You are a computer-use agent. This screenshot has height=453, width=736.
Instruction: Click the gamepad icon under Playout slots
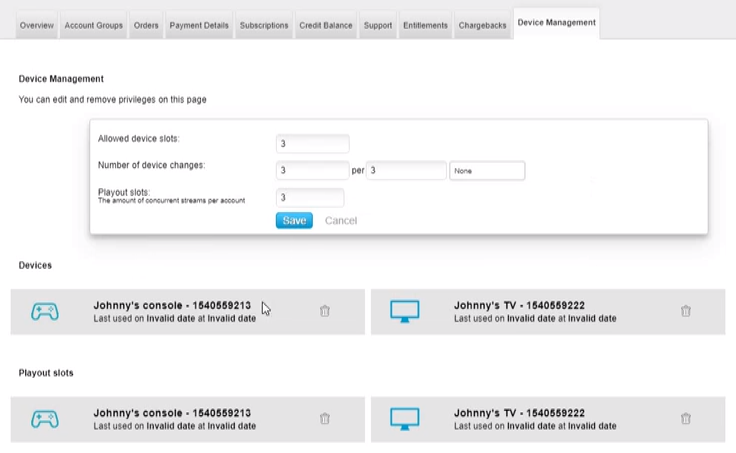tap(44, 419)
